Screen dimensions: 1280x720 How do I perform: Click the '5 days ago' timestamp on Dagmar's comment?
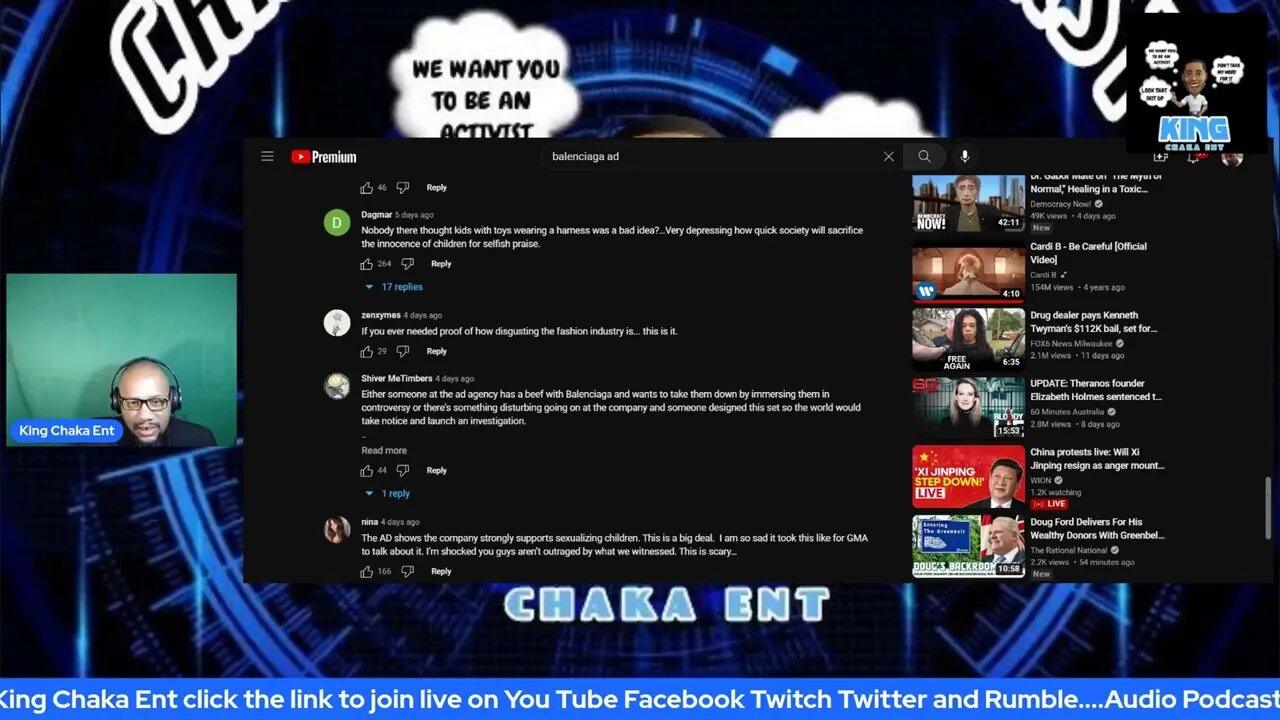coord(414,215)
